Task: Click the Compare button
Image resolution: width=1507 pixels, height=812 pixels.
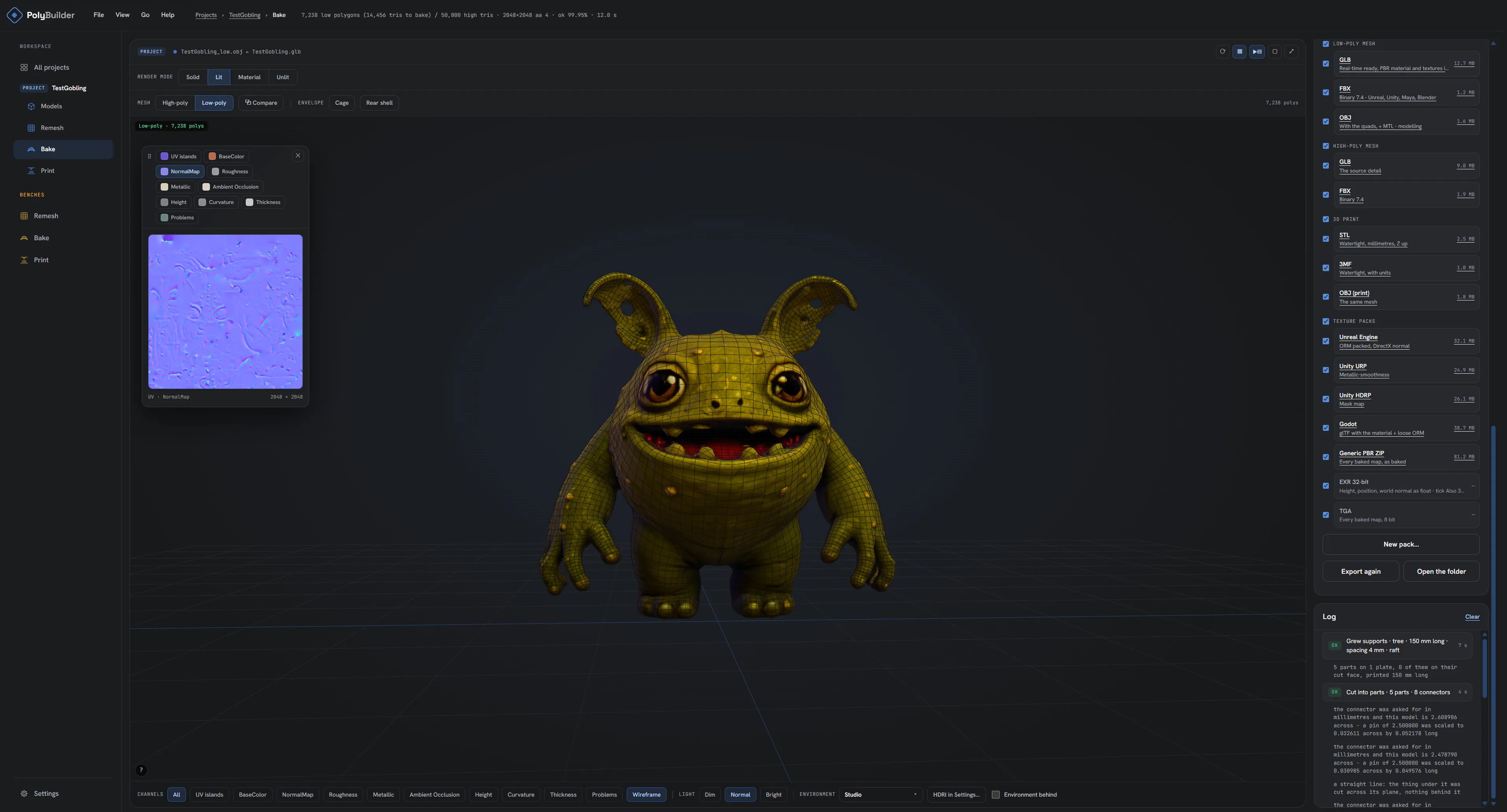Action: (x=262, y=103)
